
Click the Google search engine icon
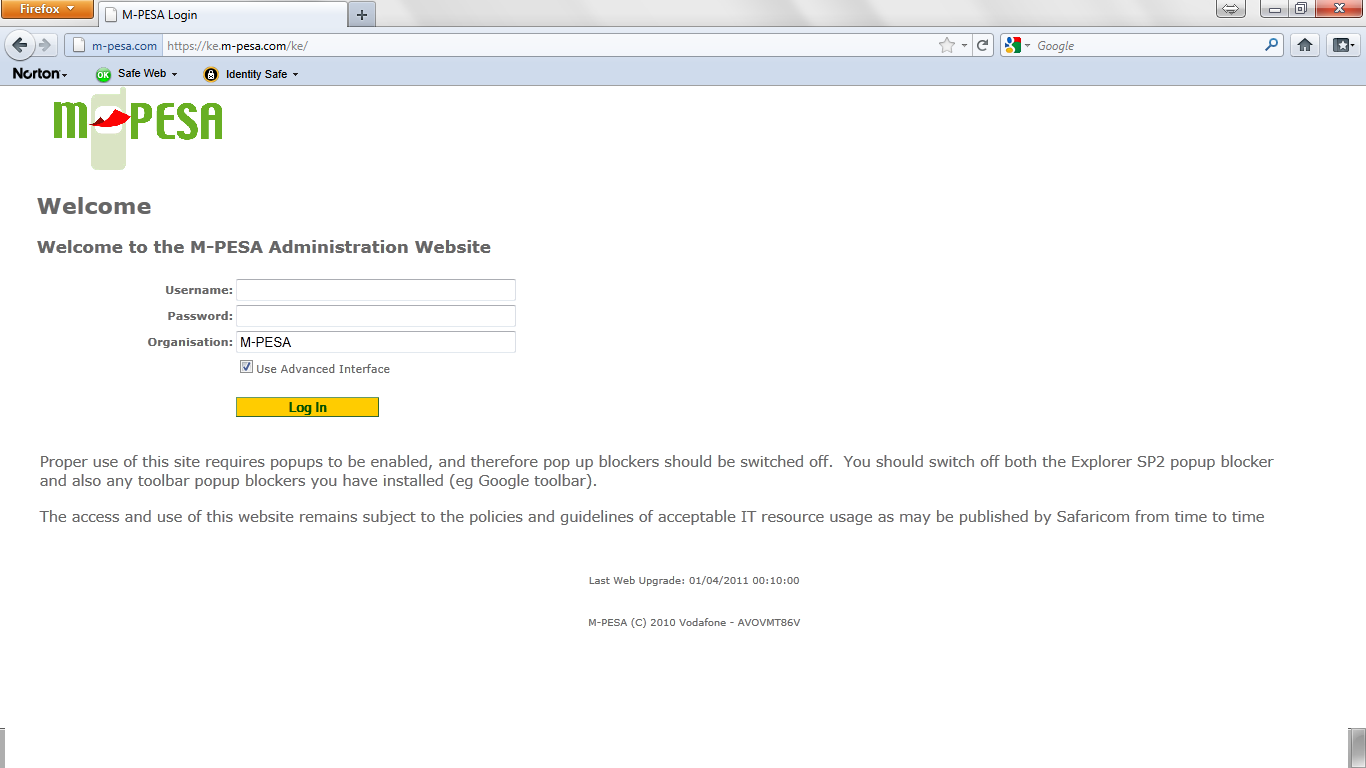point(1013,45)
